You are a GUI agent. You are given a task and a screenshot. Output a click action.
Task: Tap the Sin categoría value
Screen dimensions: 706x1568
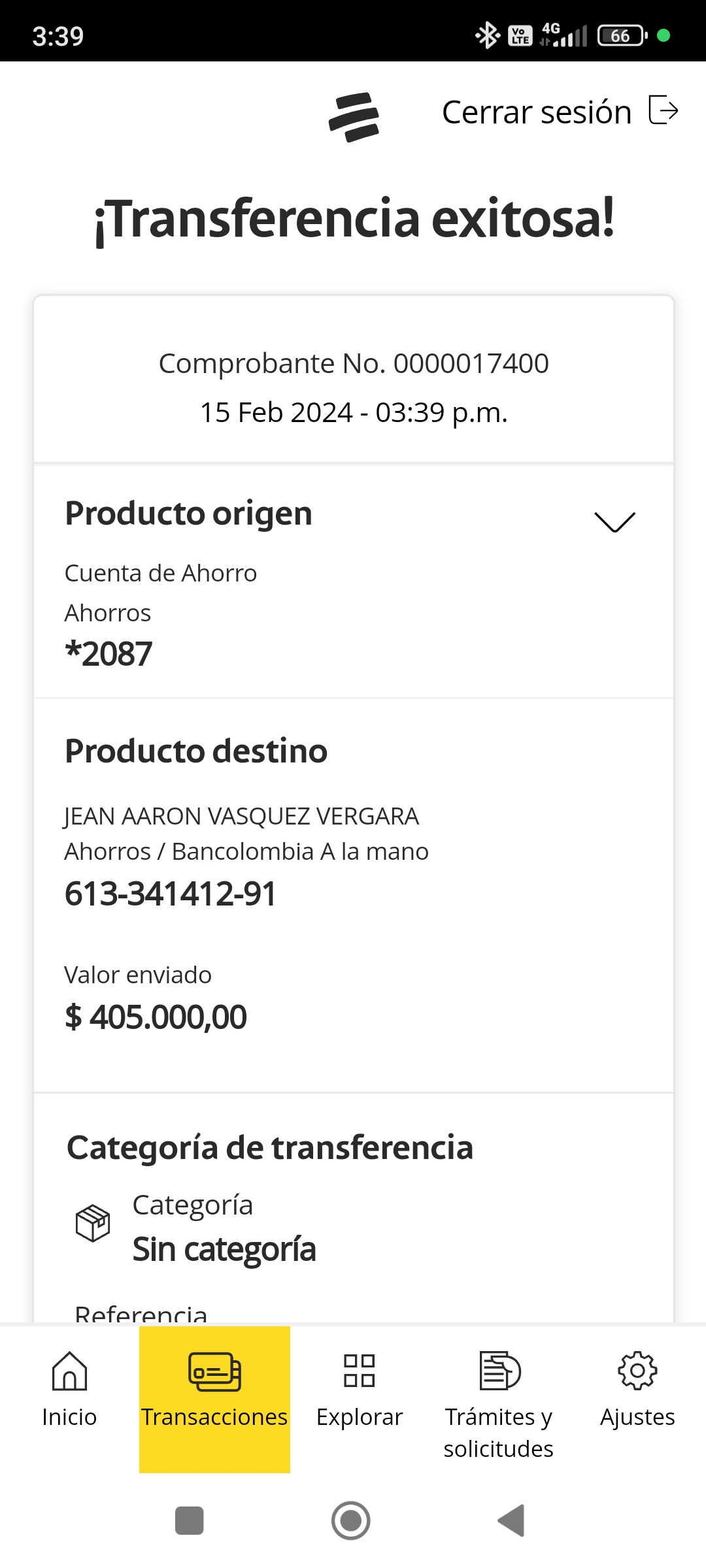click(224, 1249)
